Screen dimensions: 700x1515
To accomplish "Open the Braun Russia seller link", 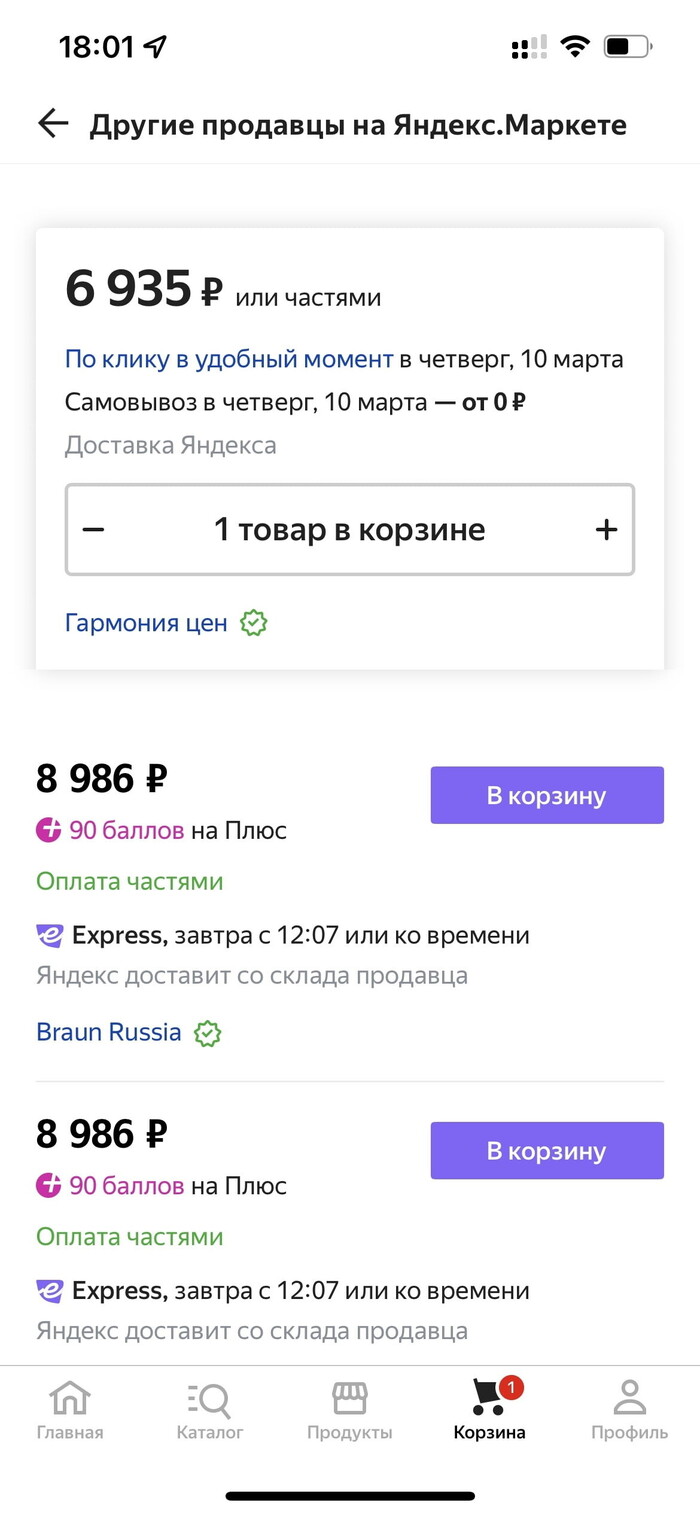I will tap(109, 1033).
